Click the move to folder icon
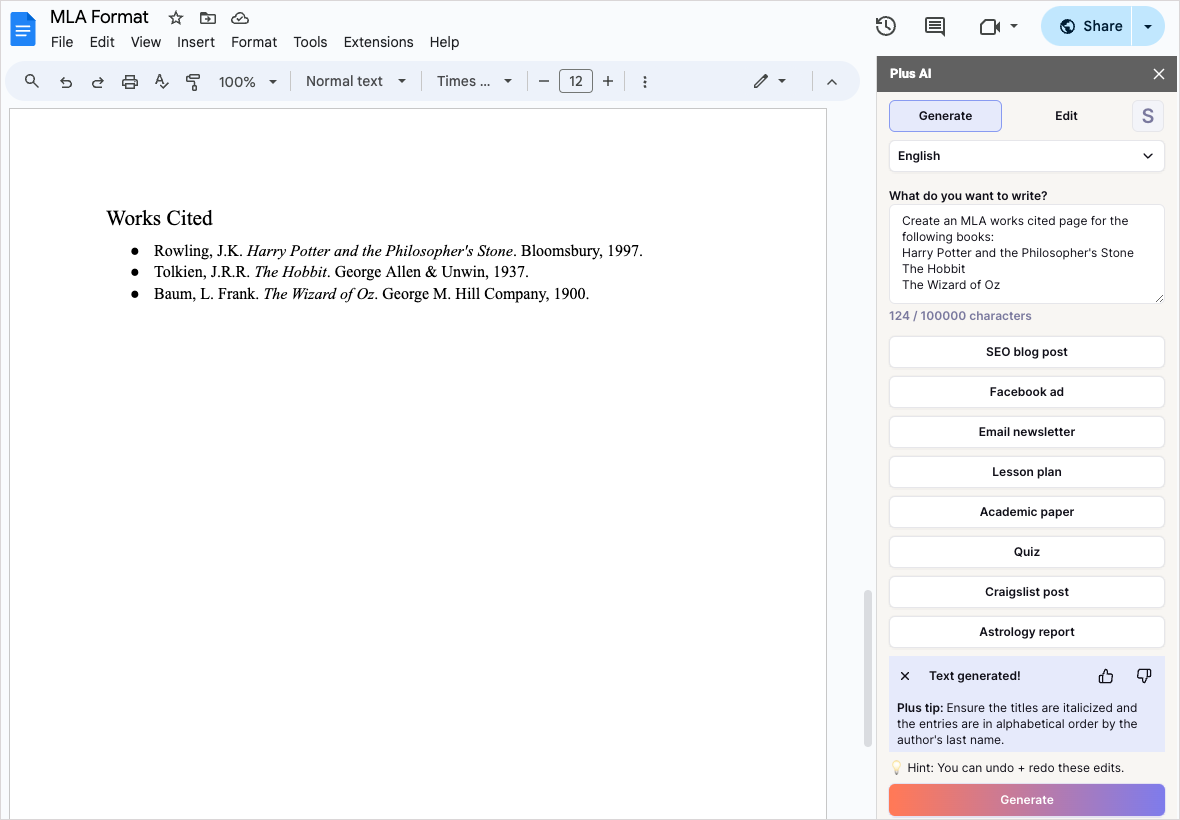 click(x=208, y=17)
